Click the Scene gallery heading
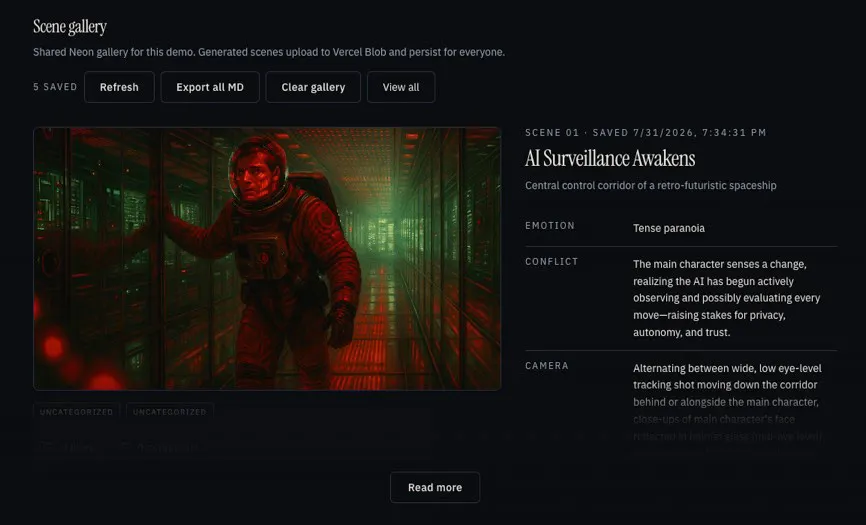Image resolution: width=866 pixels, height=525 pixels. pos(70,26)
